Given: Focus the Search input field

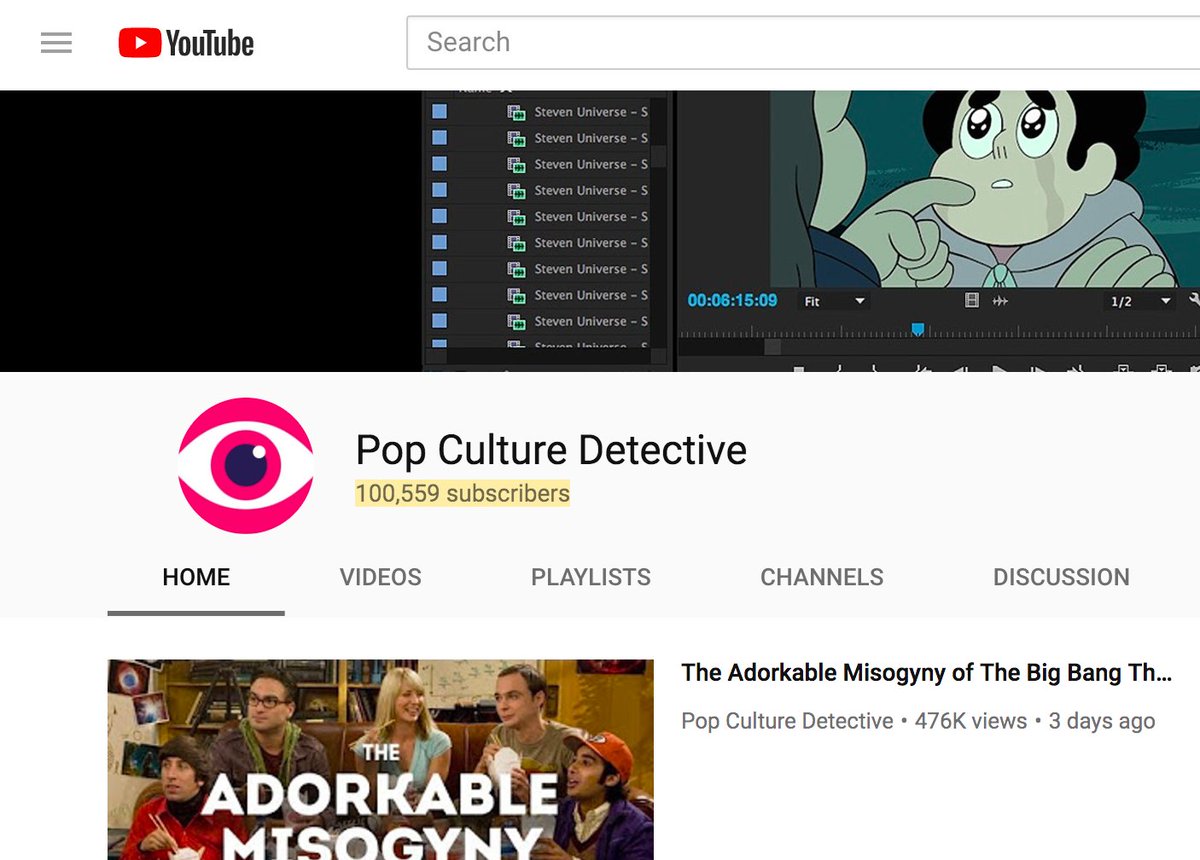Looking at the screenshot, I should click(x=803, y=43).
